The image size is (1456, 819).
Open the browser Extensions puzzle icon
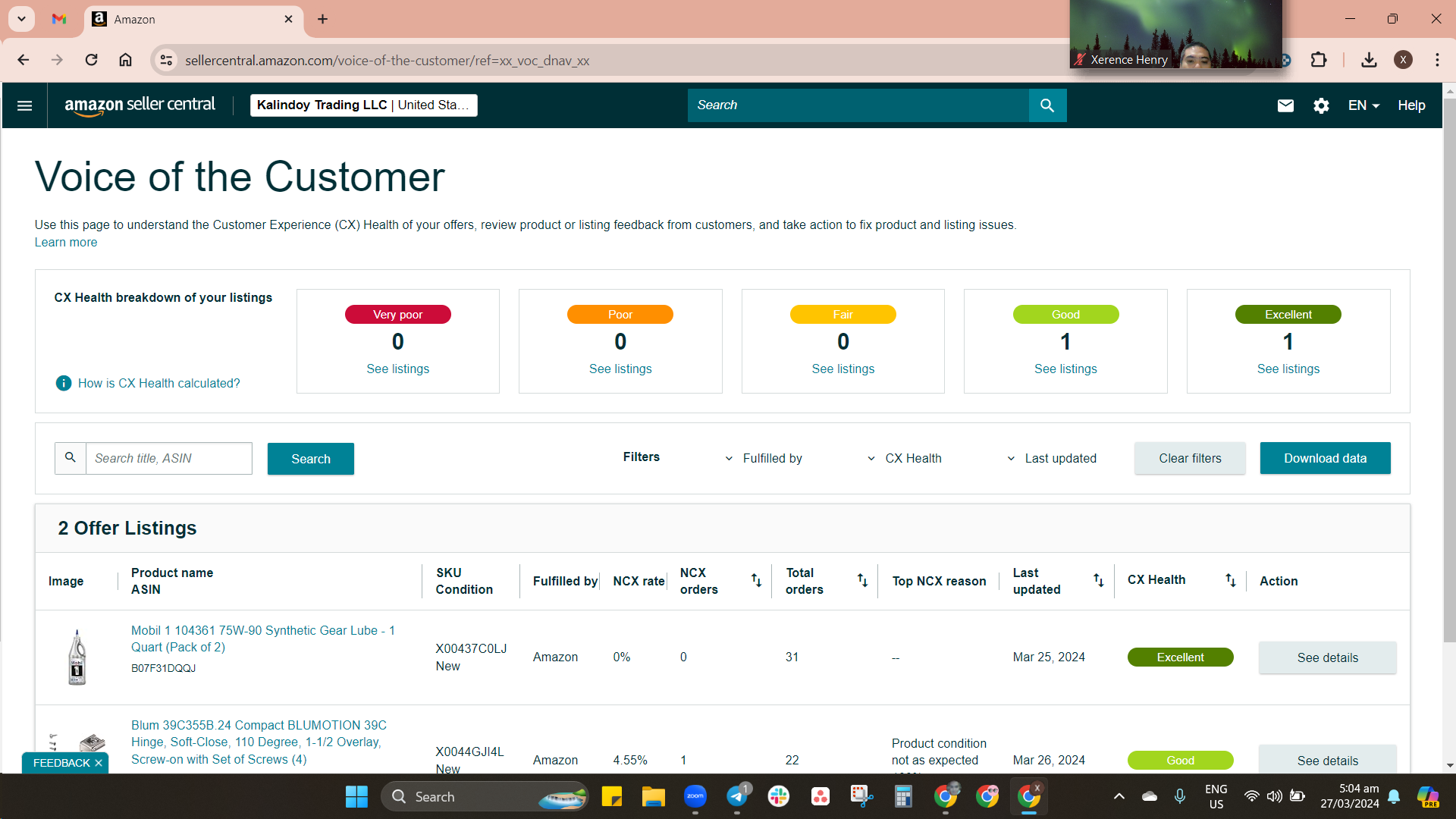pyautogui.click(x=1319, y=60)
